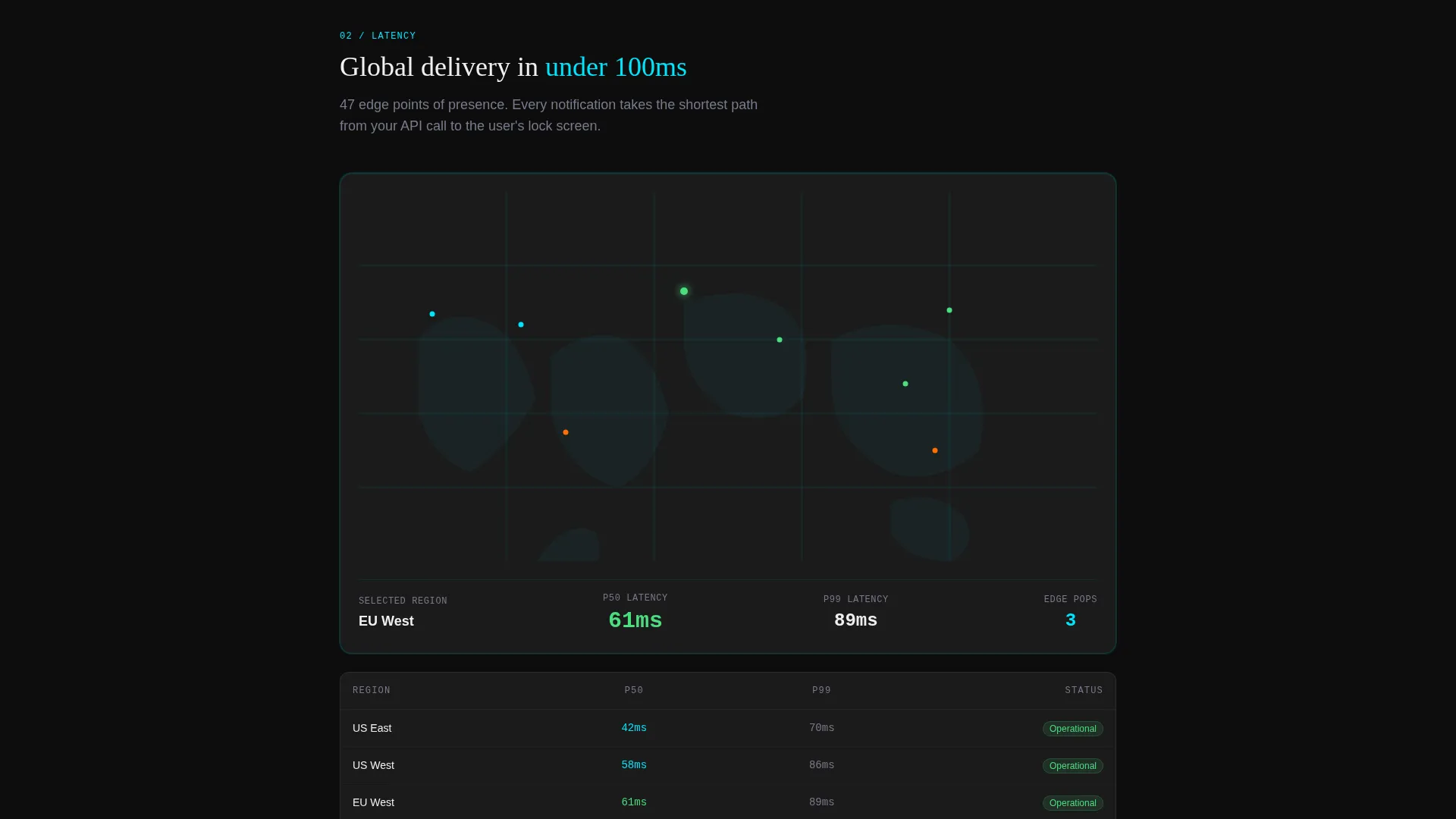Click the 02 / LATENCY section label

tap(378, 36)
